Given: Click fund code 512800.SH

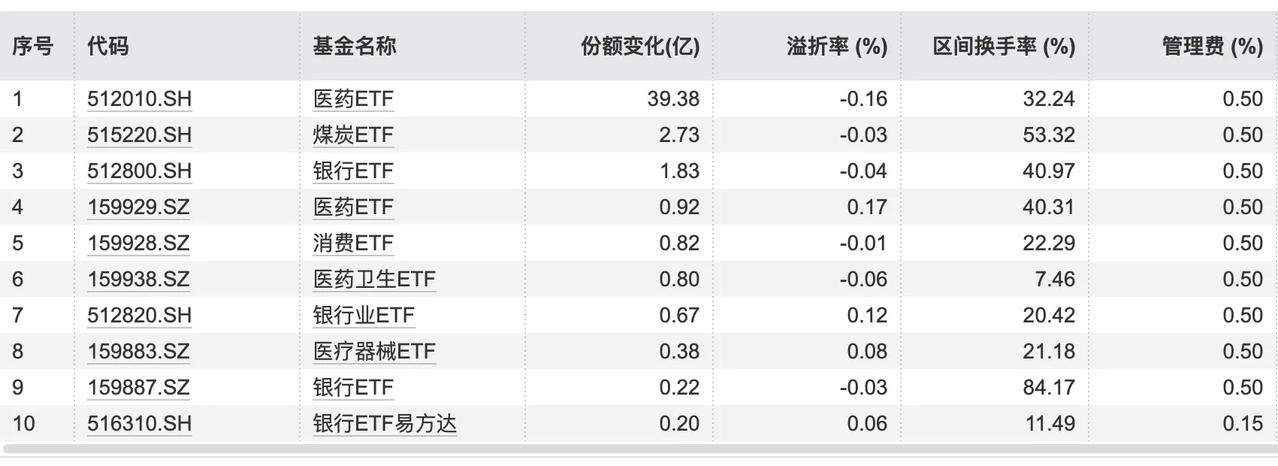Looking at the screenshot, I should click(x=138, y=171).
